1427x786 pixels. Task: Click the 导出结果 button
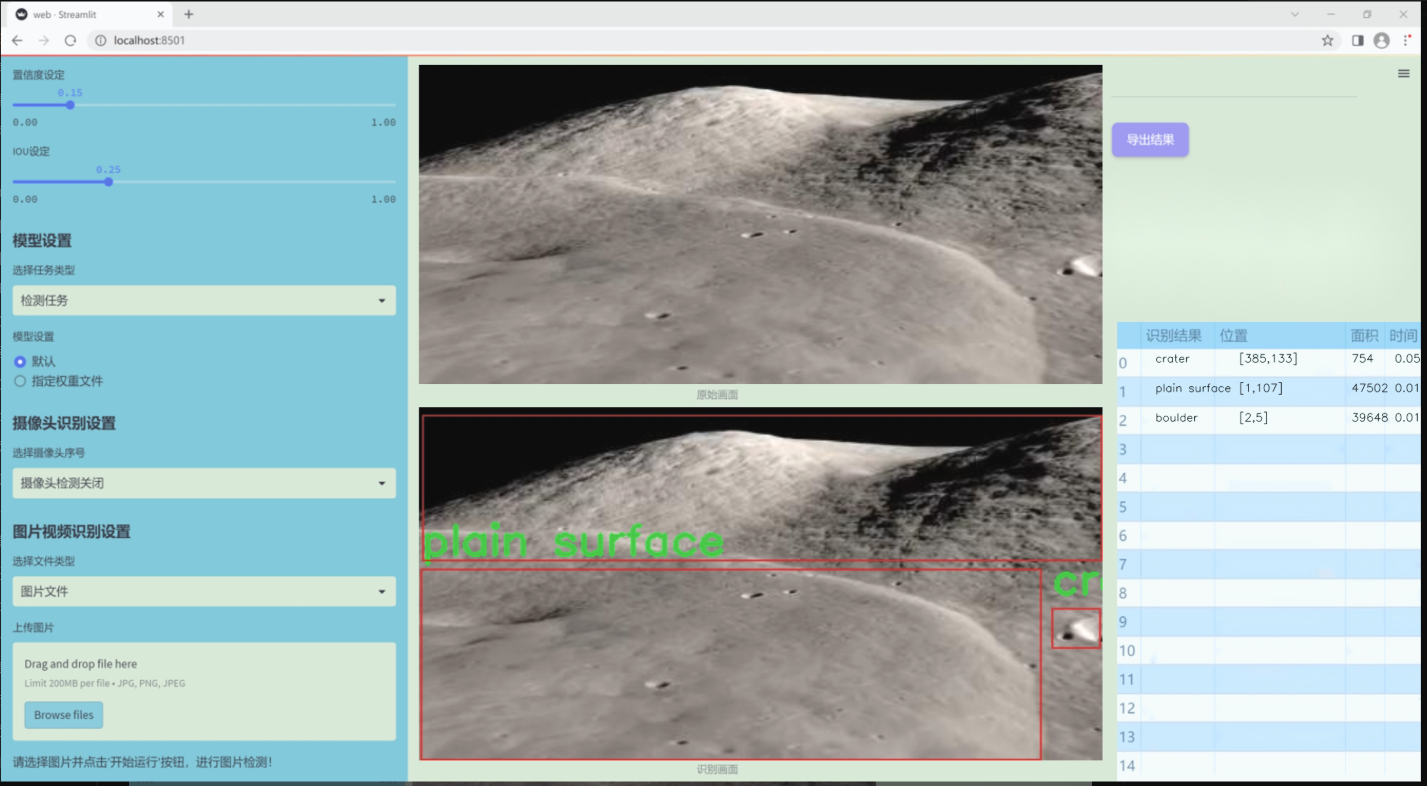coord(1150,140)
